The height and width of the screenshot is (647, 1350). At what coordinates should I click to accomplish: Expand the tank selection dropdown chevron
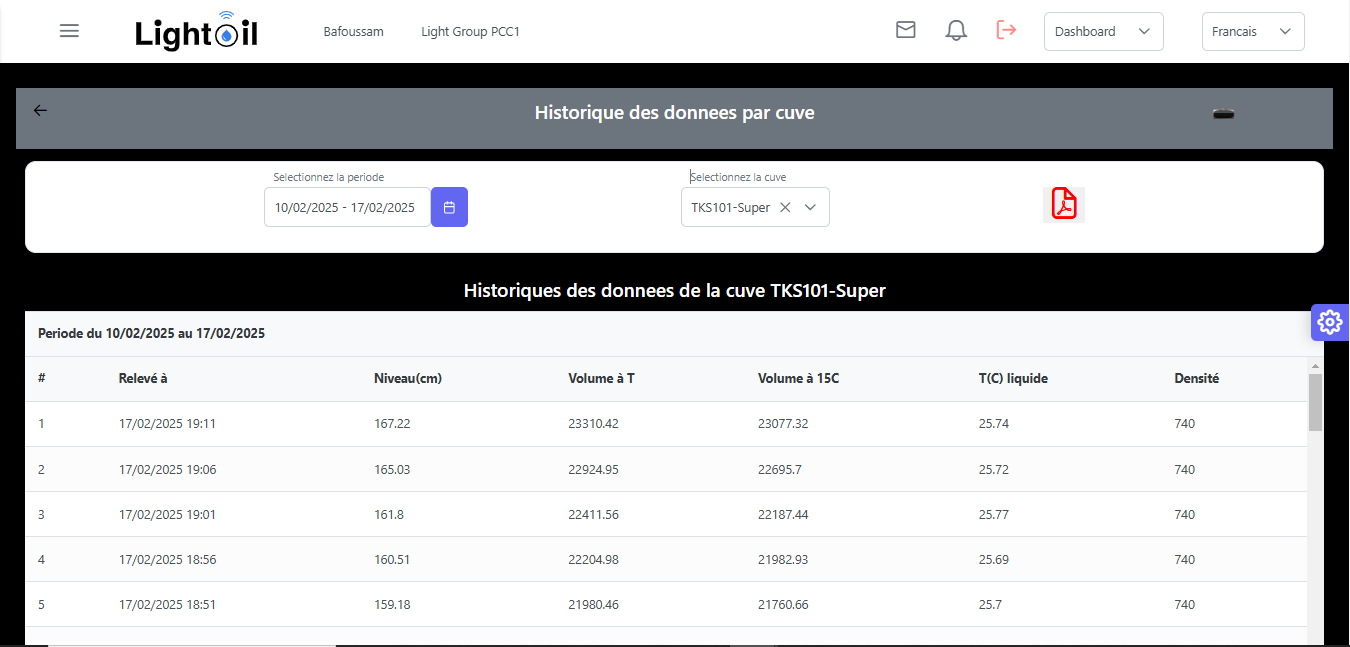[811, 207]
